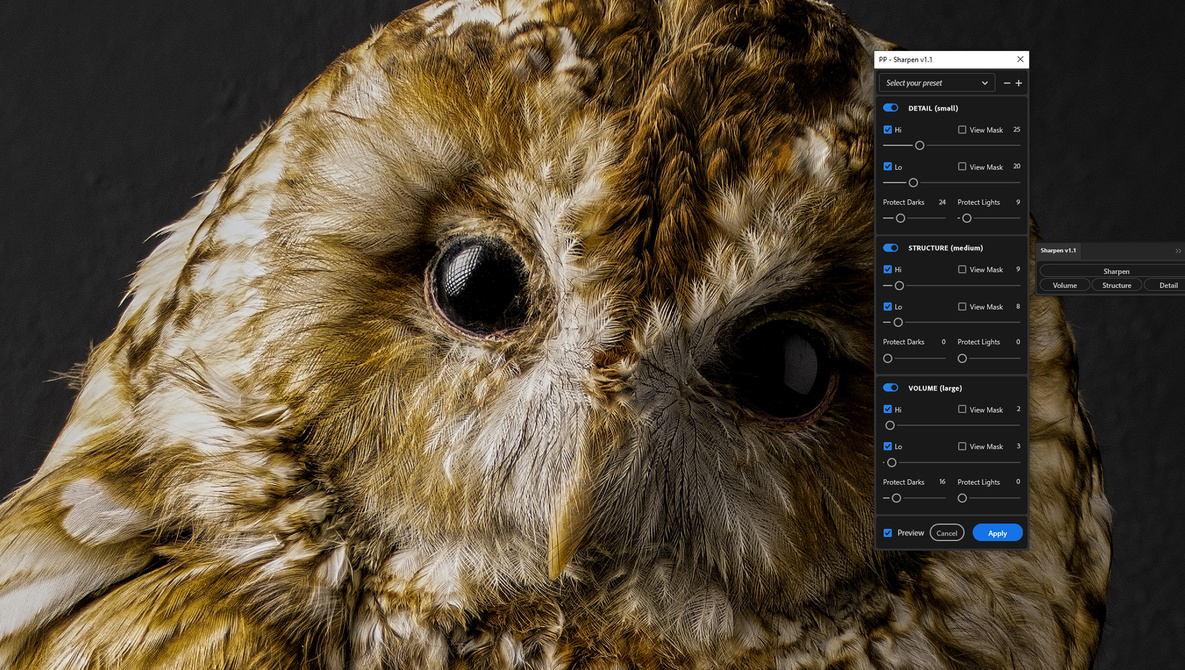Screen dimensions: 1185x670
Task: Click DETAIL Protect Darks slider handle
Action: pyautogui.click(x=900, y=218)
